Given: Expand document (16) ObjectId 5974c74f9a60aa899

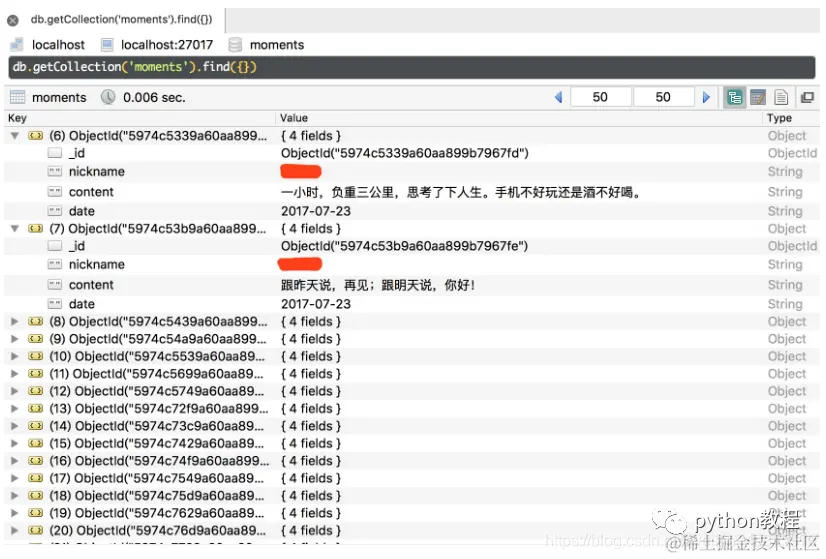Looking at the screenshot, I should (15, 460).
